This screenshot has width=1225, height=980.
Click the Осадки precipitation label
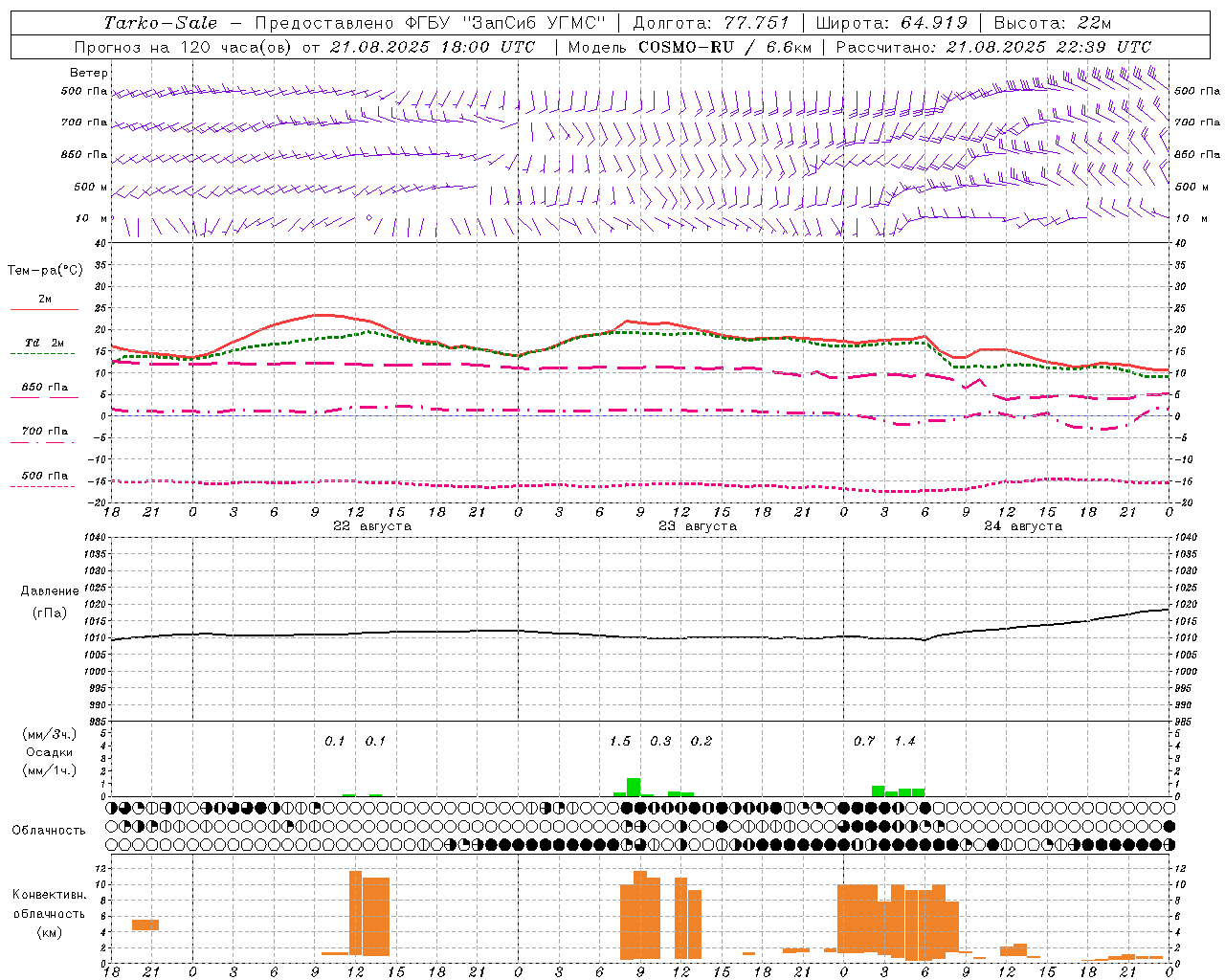49,752
